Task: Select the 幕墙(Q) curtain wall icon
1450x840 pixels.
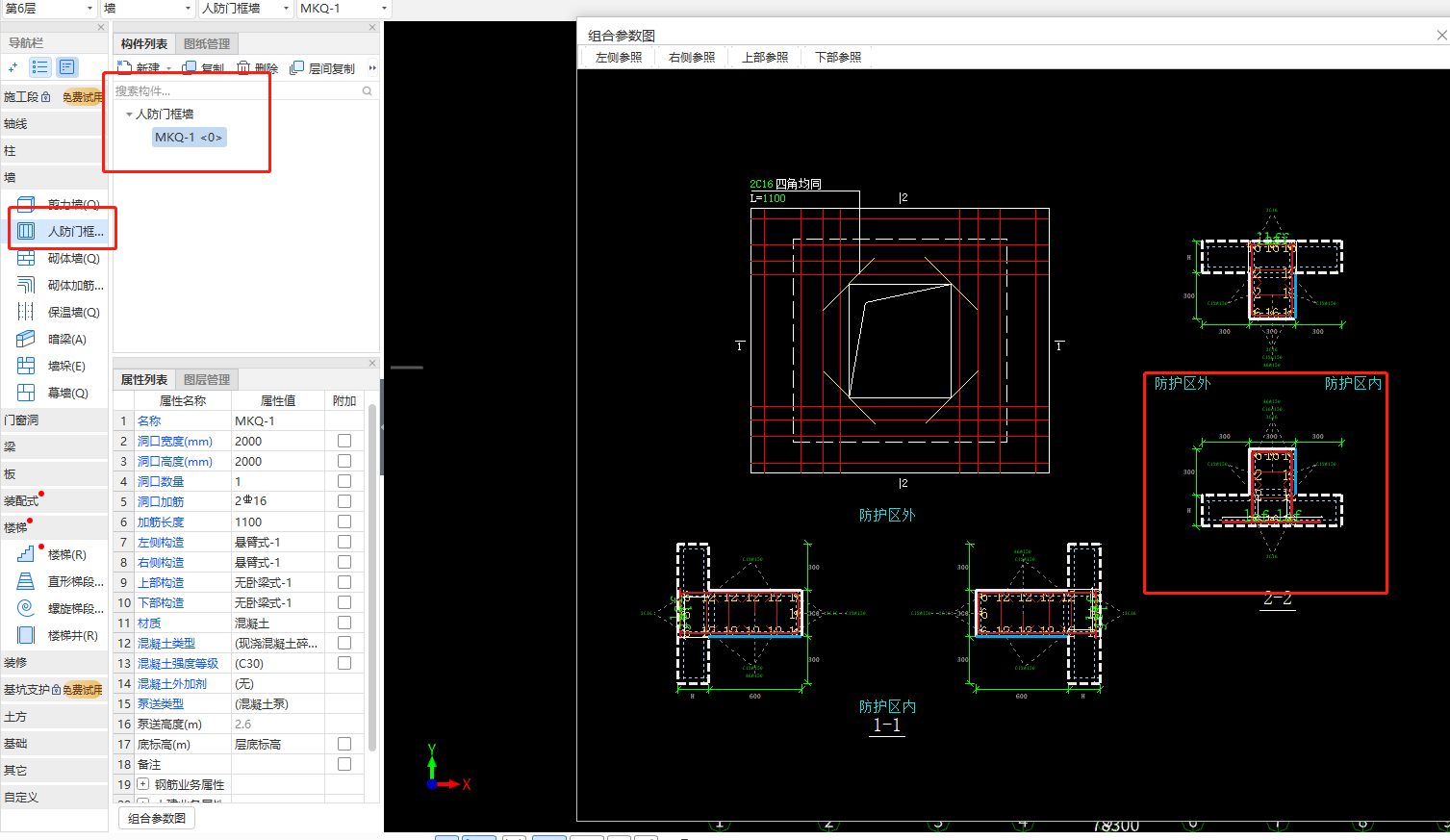Action: click(26, 393)
